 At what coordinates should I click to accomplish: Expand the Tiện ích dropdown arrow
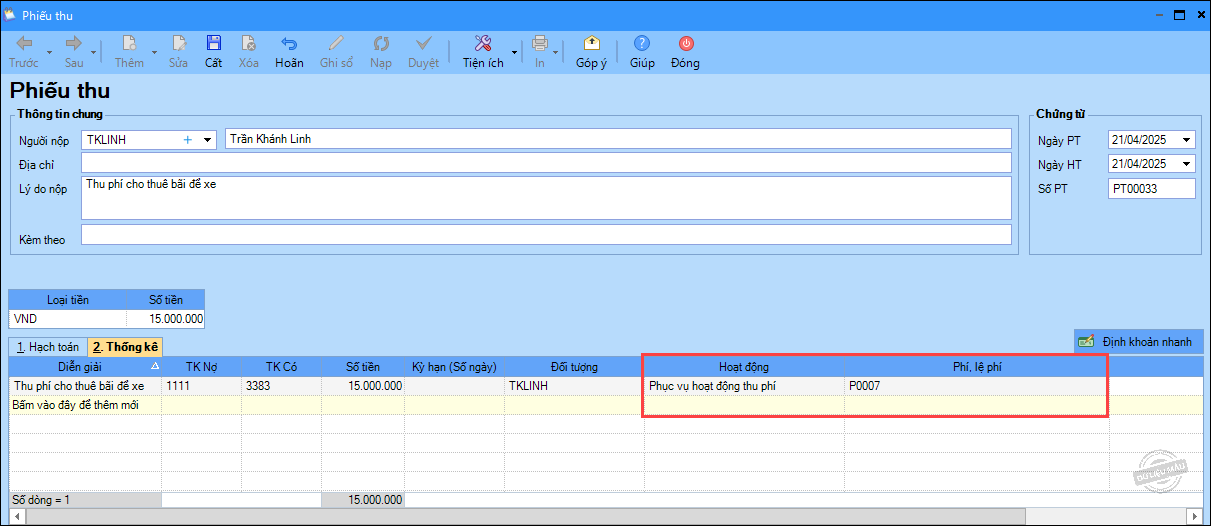click(x=515, y=52)
